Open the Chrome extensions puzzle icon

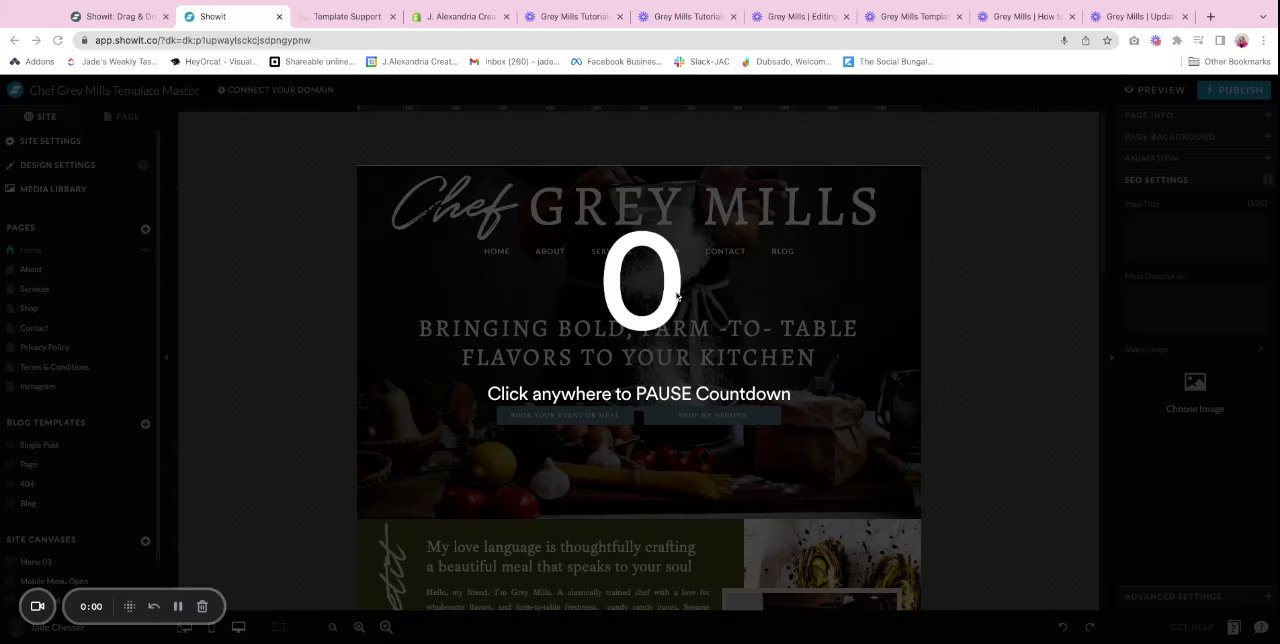1177,40
